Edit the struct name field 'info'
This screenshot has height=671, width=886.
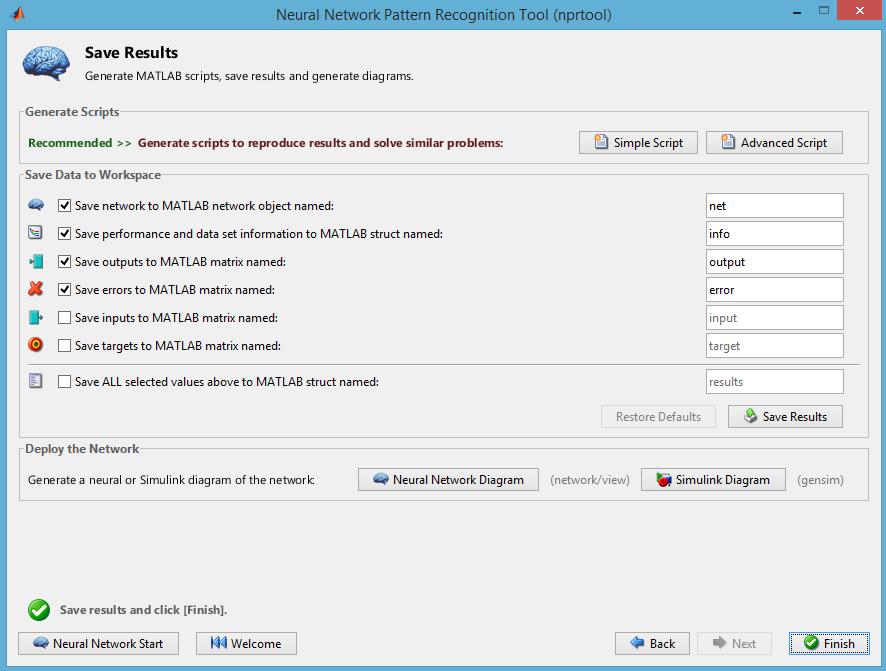775,234
